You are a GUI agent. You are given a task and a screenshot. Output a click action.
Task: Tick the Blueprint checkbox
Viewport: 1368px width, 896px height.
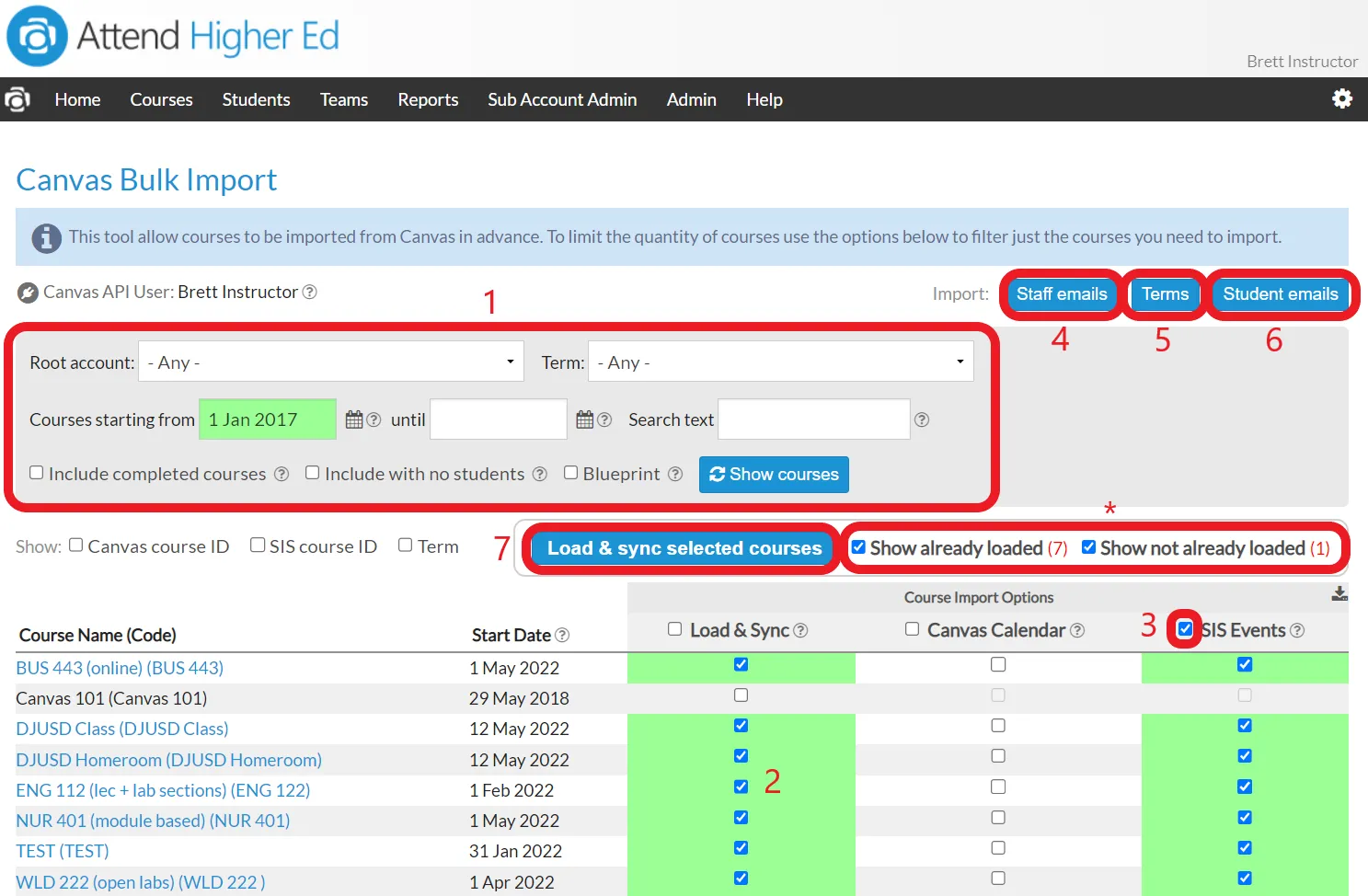[571, 473]
